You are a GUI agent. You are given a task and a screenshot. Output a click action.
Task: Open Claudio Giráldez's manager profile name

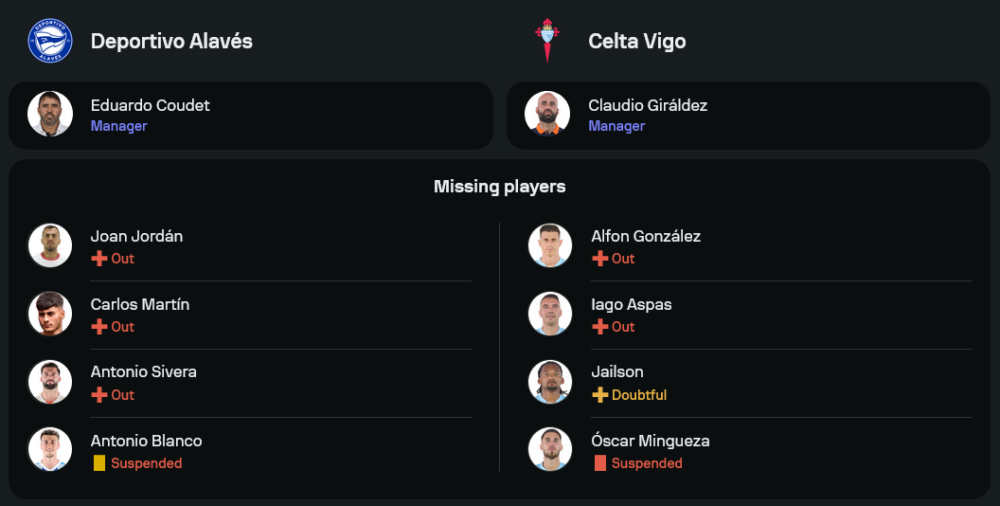pyautogui.click(x=647, y=105)
